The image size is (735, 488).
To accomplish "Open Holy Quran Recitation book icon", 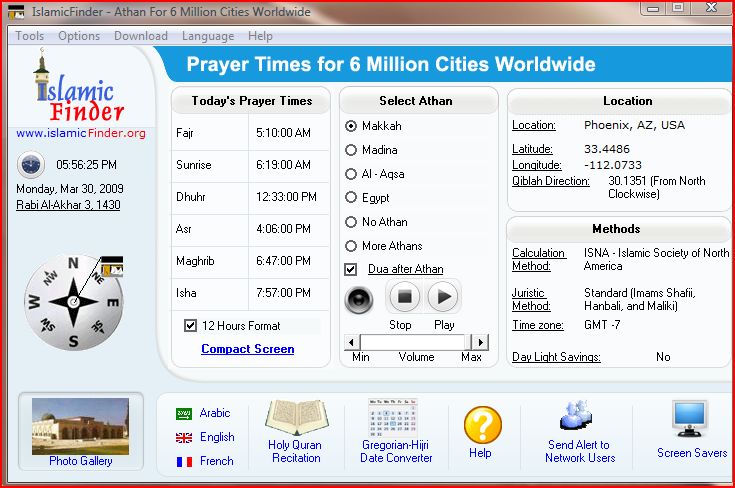I will [297, 417].
